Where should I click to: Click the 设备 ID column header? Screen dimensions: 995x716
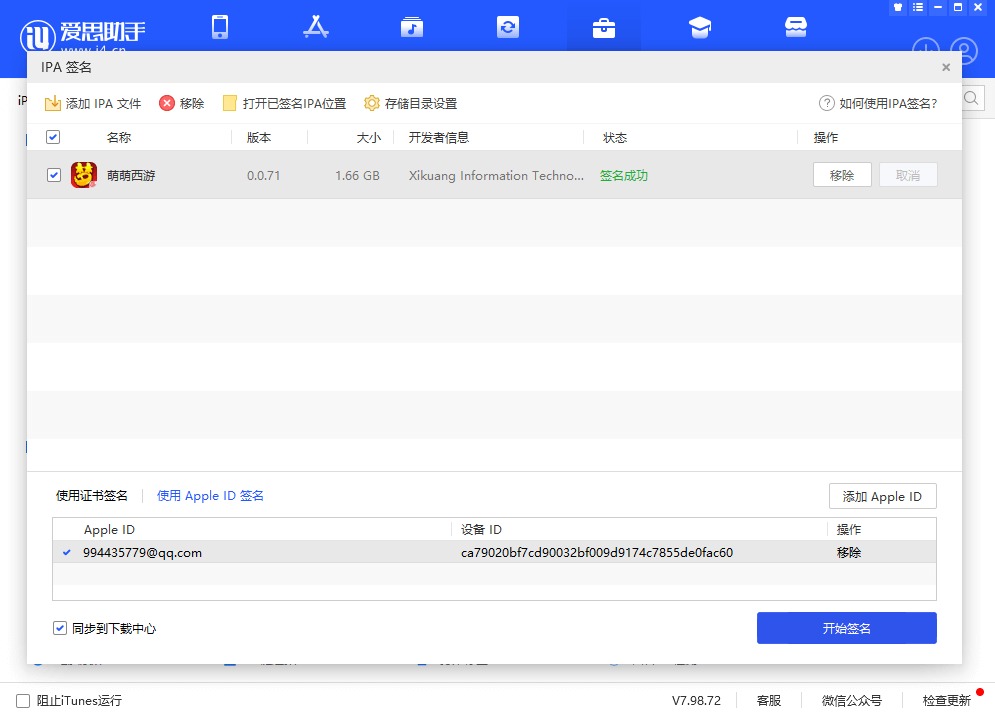click(x=481, y=529)
